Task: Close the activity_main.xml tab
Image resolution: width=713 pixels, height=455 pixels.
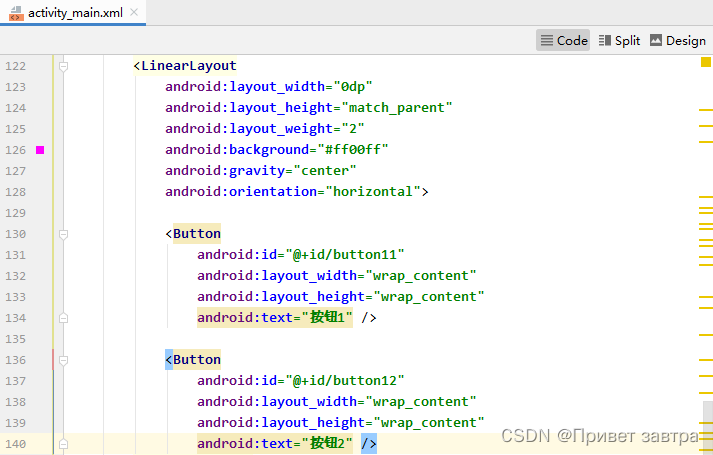Action: 134,12
